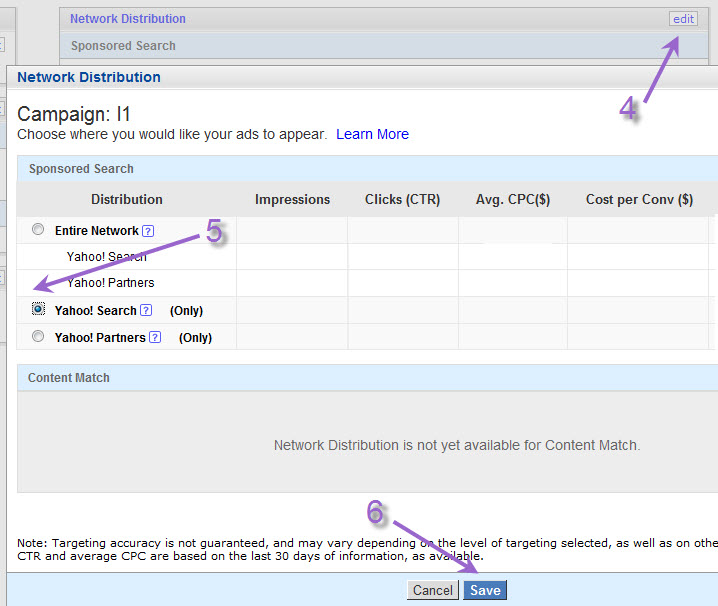Select the Yahoo! Partners (Only) radio button
Screen dimensions: 718x606
(38, 336)
